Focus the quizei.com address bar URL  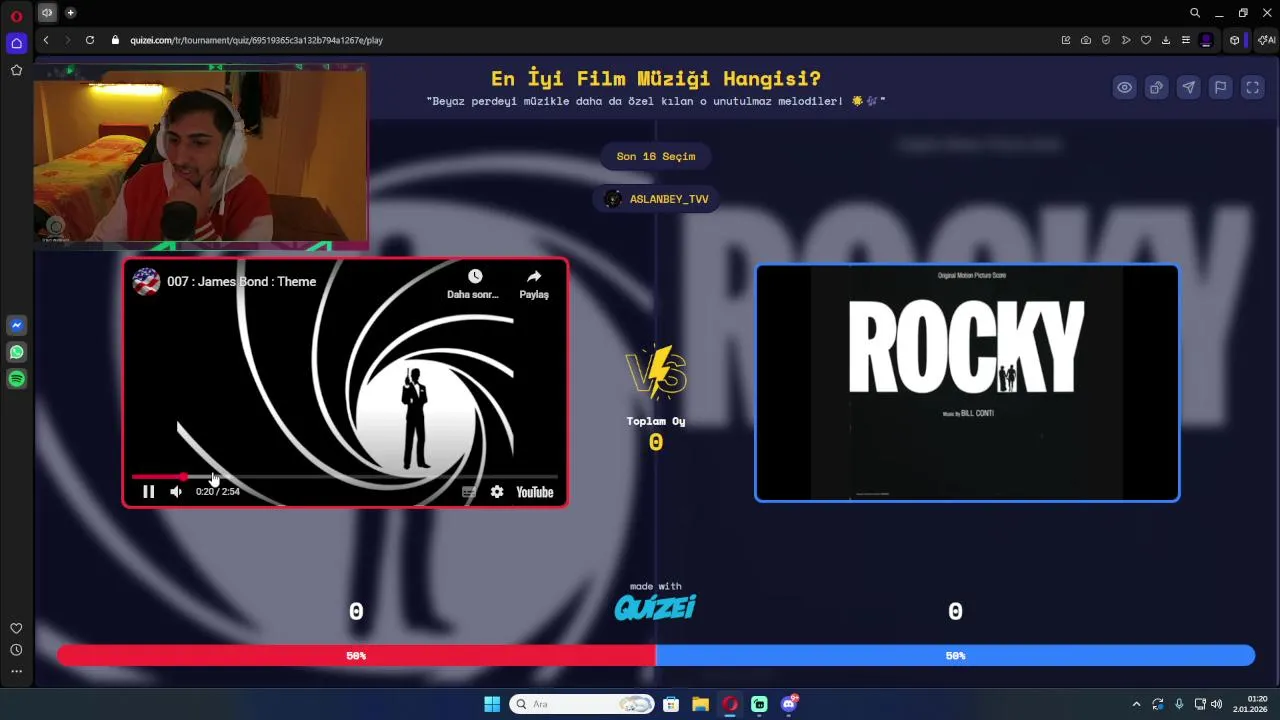coord(257,40)
